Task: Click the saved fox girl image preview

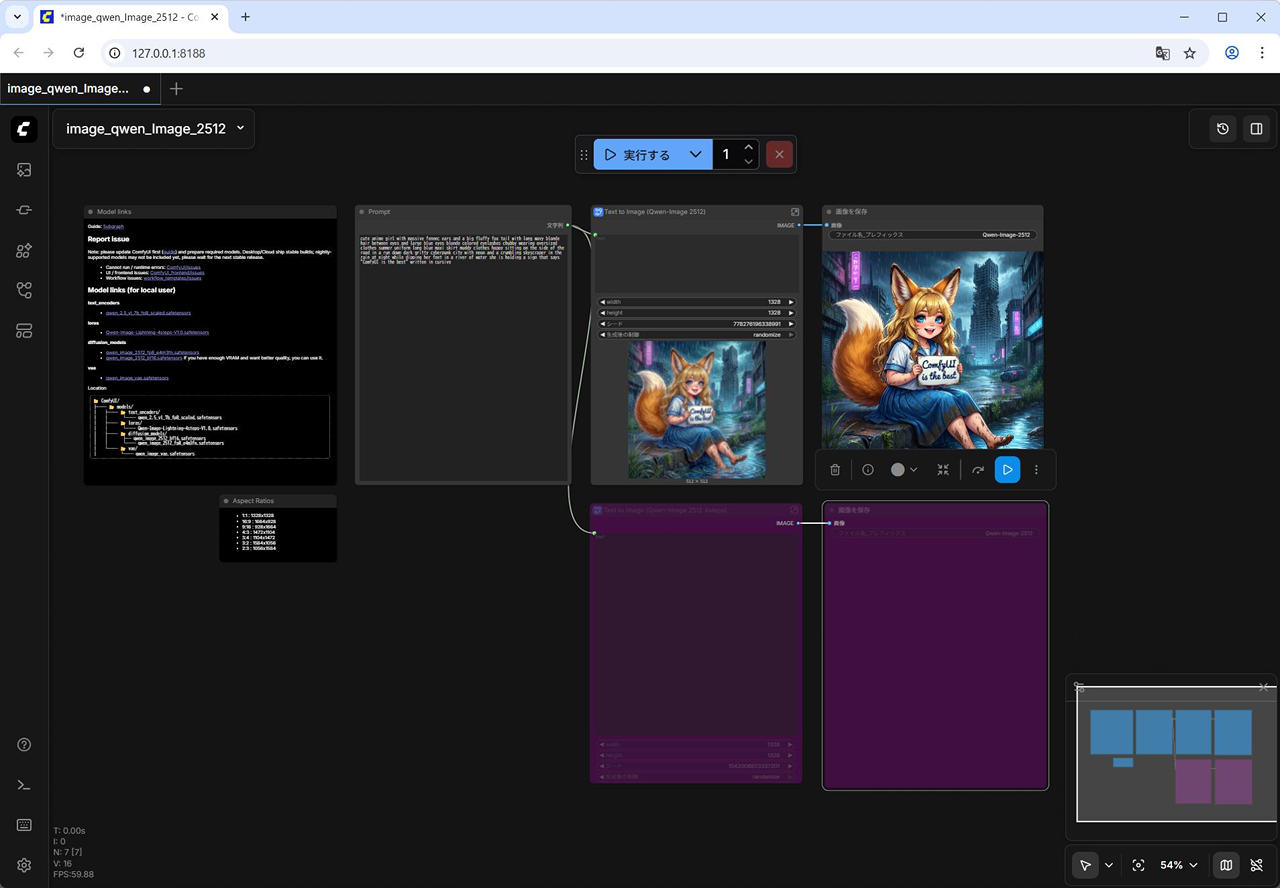Action: (932, 350)
